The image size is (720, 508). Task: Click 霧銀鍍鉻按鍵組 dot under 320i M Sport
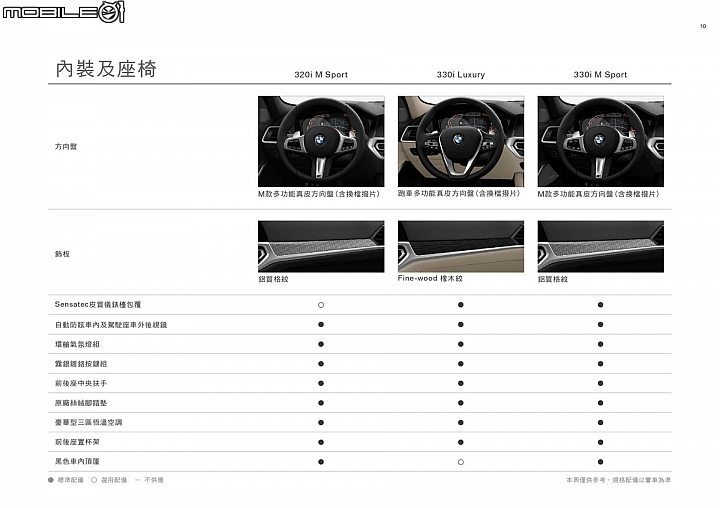point(321,364)
